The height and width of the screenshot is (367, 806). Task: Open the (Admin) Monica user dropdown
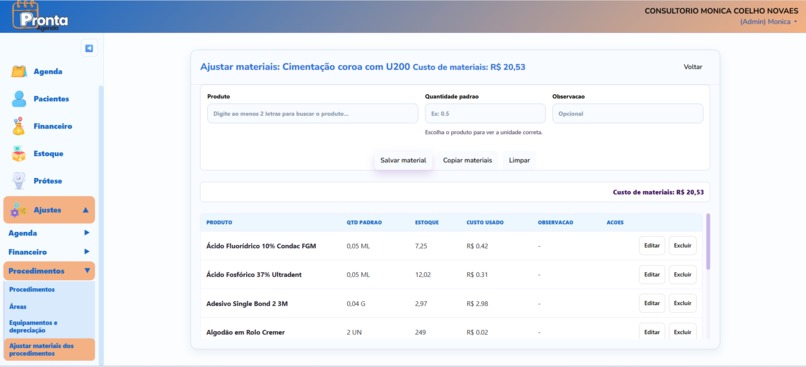pos(768,22)
